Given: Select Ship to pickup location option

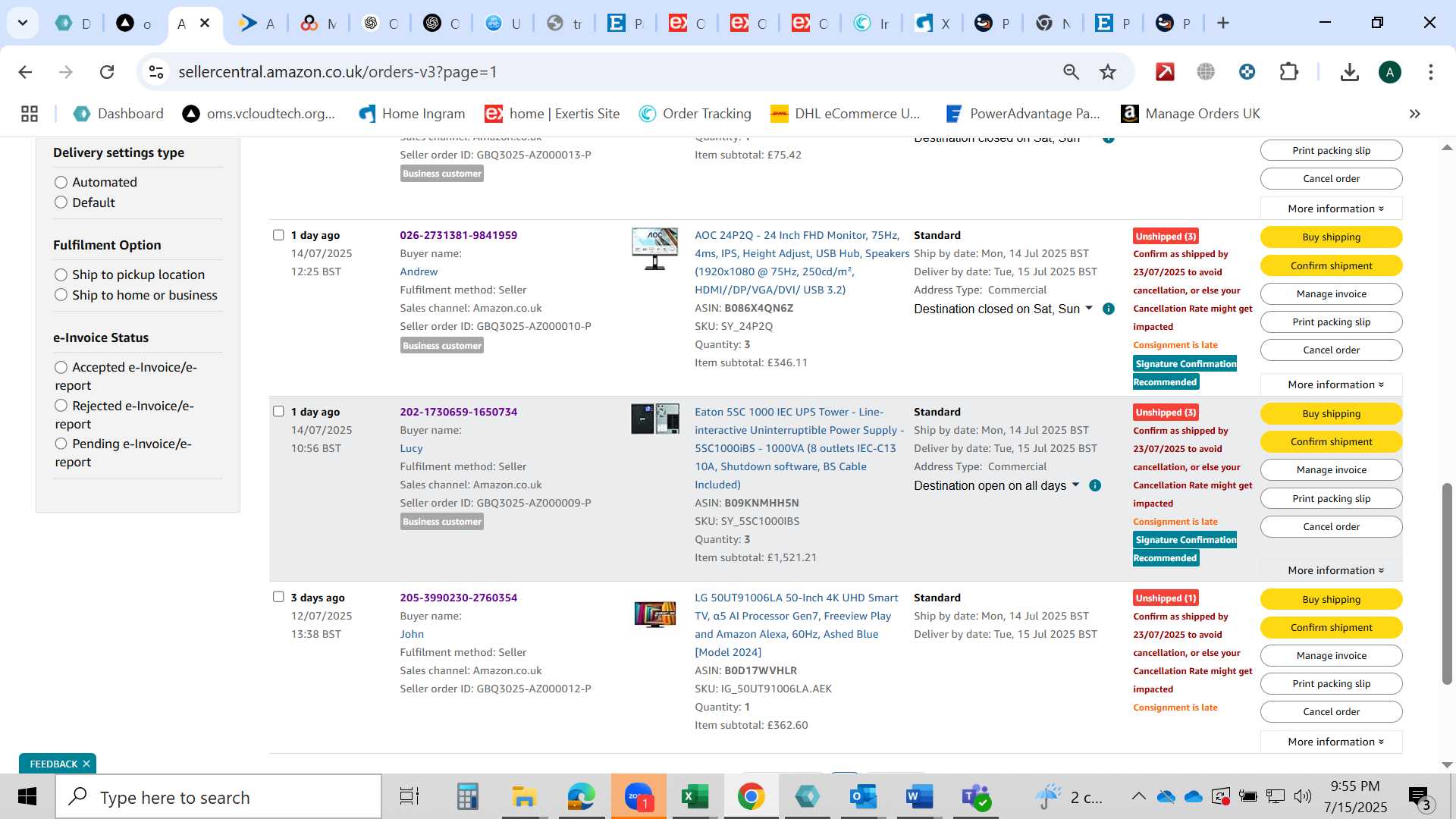Looking at the screenshot, I should 61,275.
